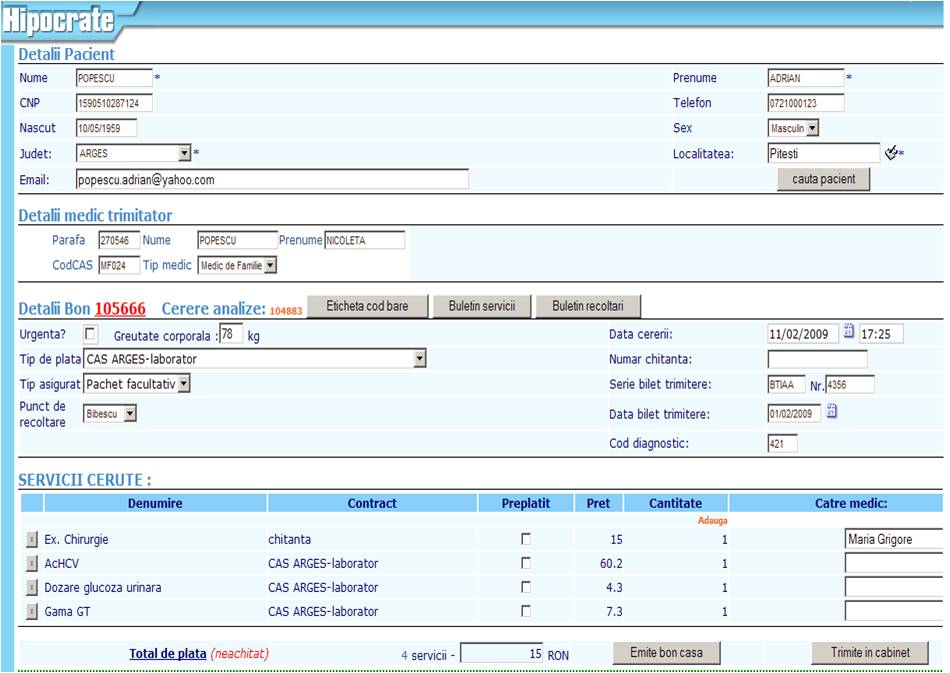Click the Denumire column header
This screenshot has width=950, height=673.
tap(155, 503)
